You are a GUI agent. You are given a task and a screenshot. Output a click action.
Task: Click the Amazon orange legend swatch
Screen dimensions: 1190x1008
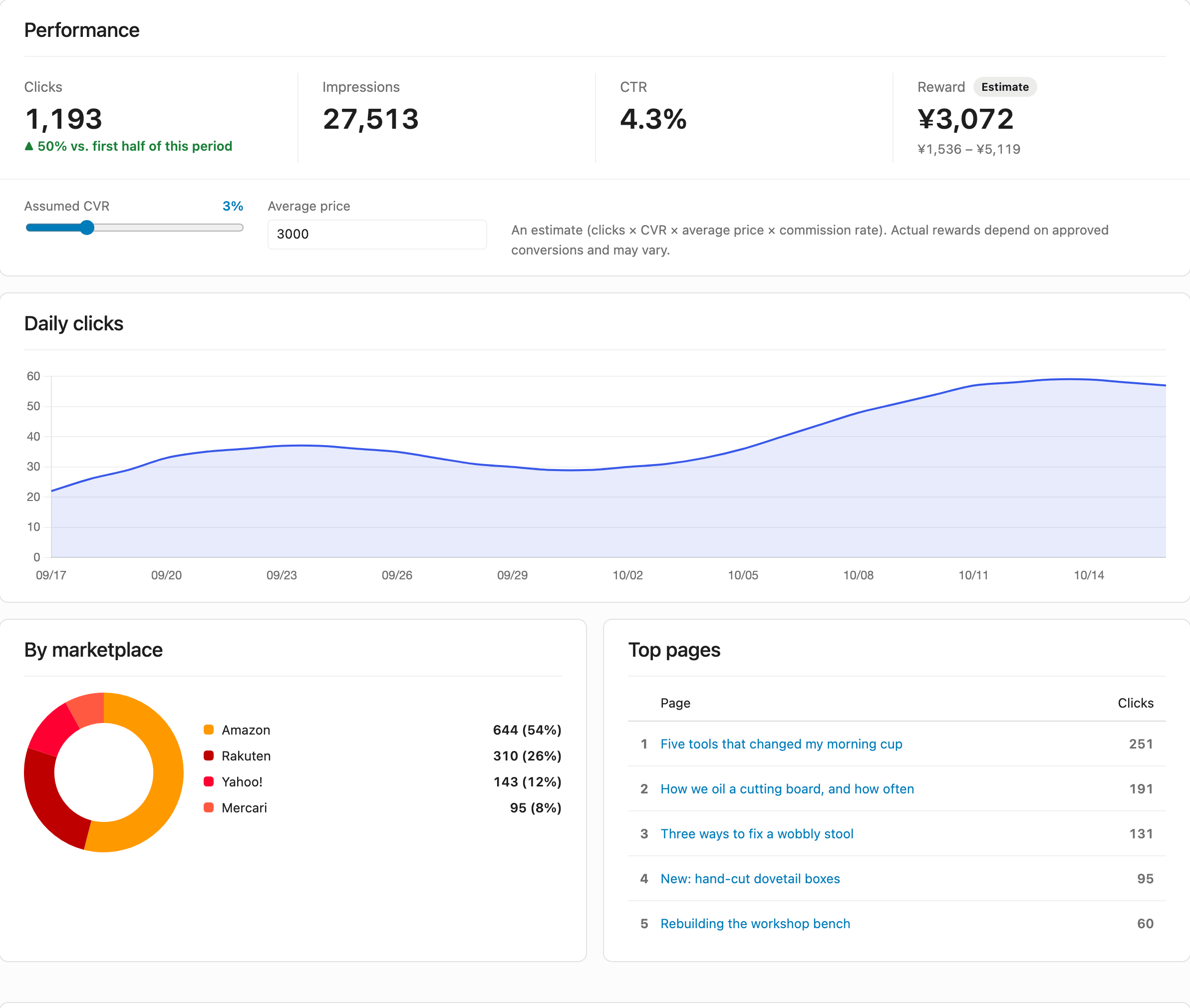pos(209,730)
